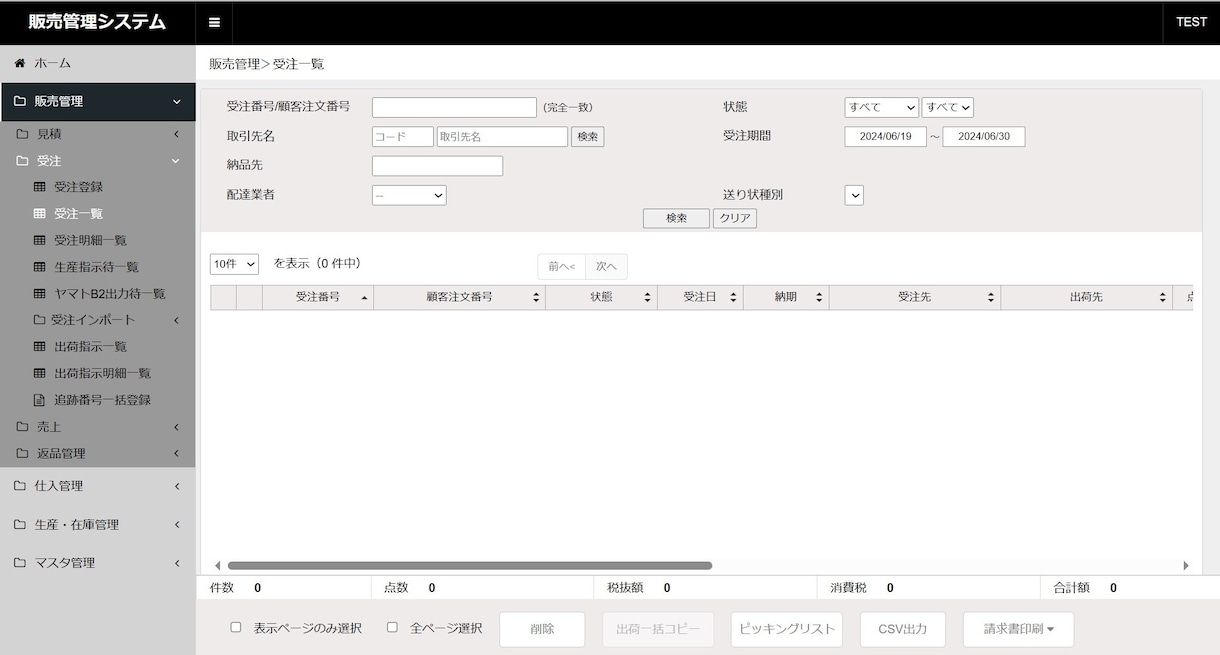
Task: Enable 全ページ選択 checkbox
Action: click(392, 628)
